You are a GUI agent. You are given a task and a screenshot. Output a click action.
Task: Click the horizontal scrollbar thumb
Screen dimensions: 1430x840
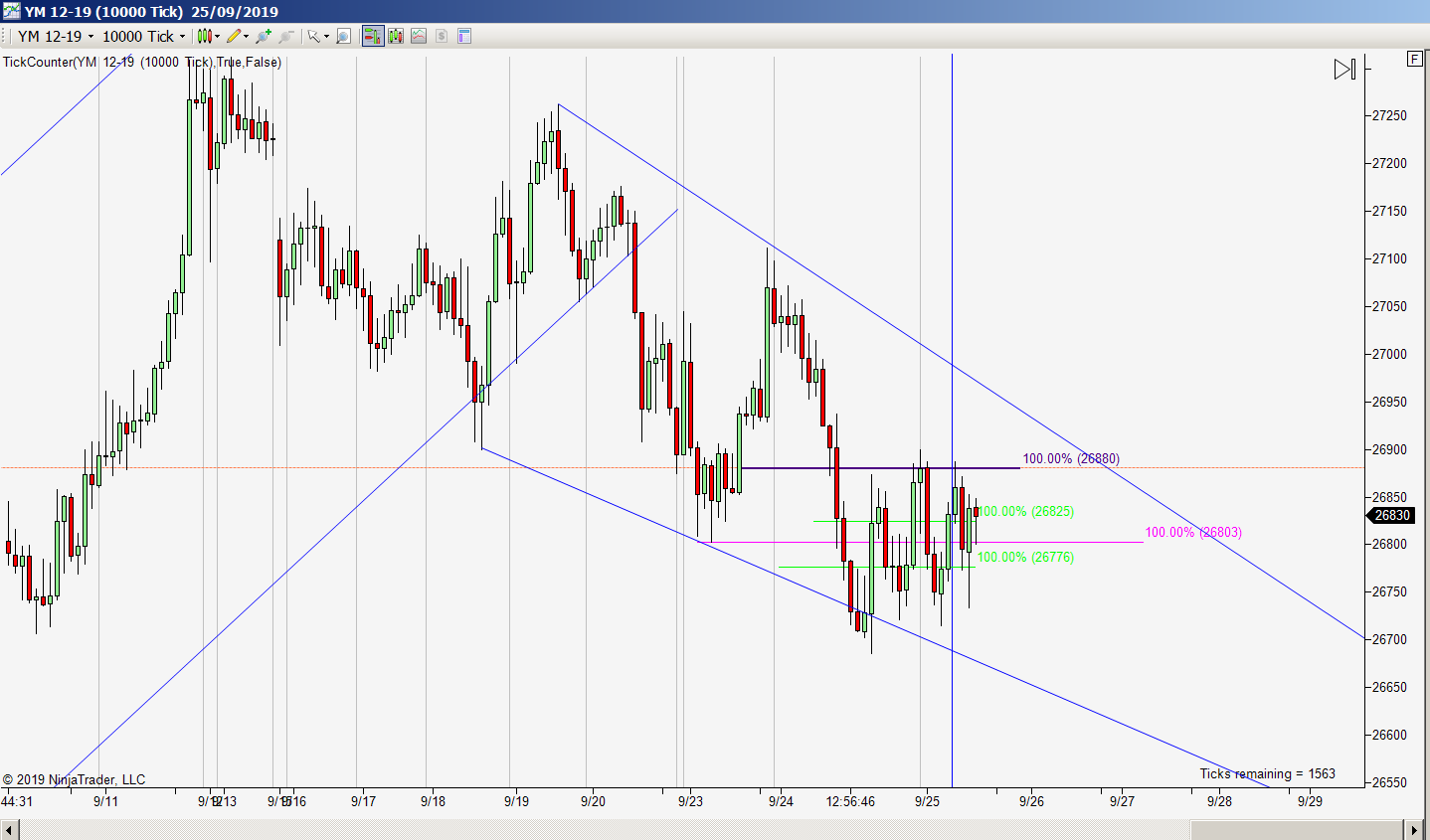[1297, 830]
